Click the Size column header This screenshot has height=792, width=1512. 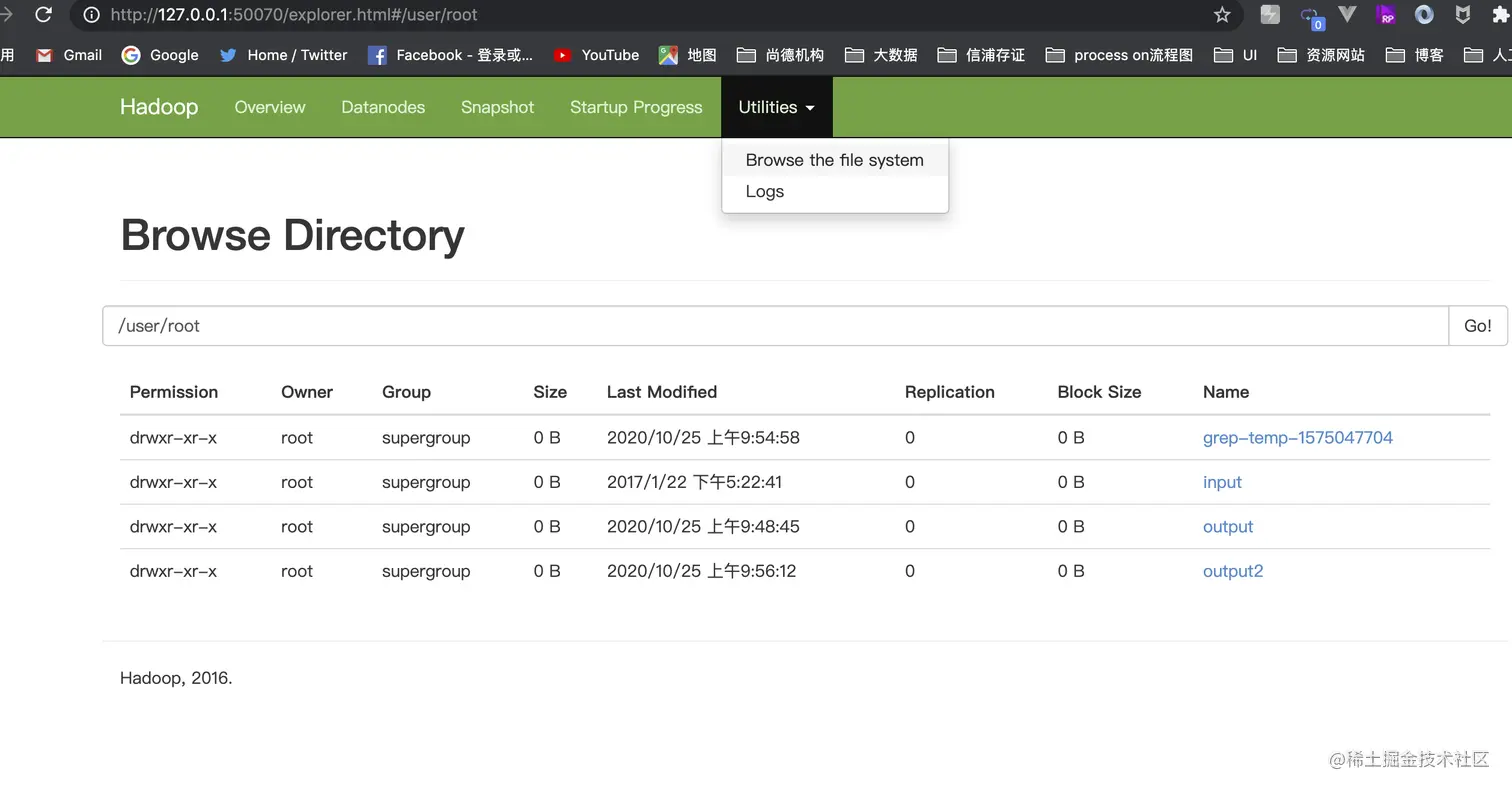click(550, 392)
